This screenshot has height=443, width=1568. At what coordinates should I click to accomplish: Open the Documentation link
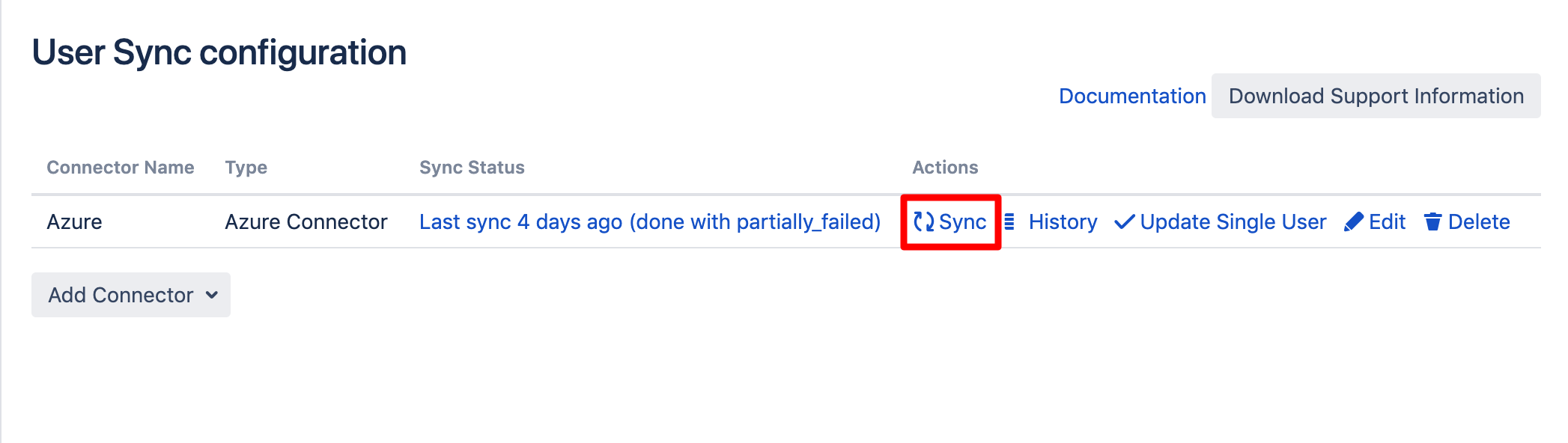tap(1131, 96)
